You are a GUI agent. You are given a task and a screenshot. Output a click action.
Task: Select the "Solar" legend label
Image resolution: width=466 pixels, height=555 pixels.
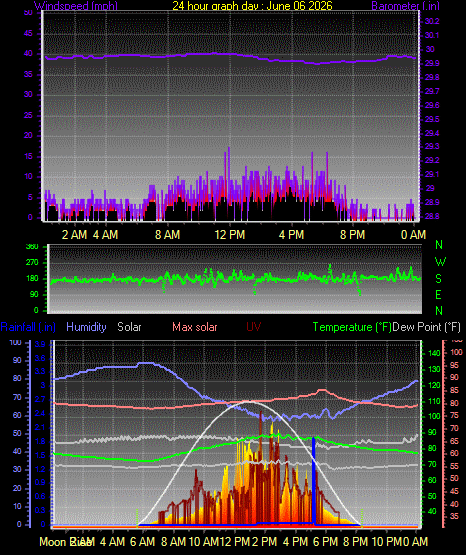tap(129, 327)
